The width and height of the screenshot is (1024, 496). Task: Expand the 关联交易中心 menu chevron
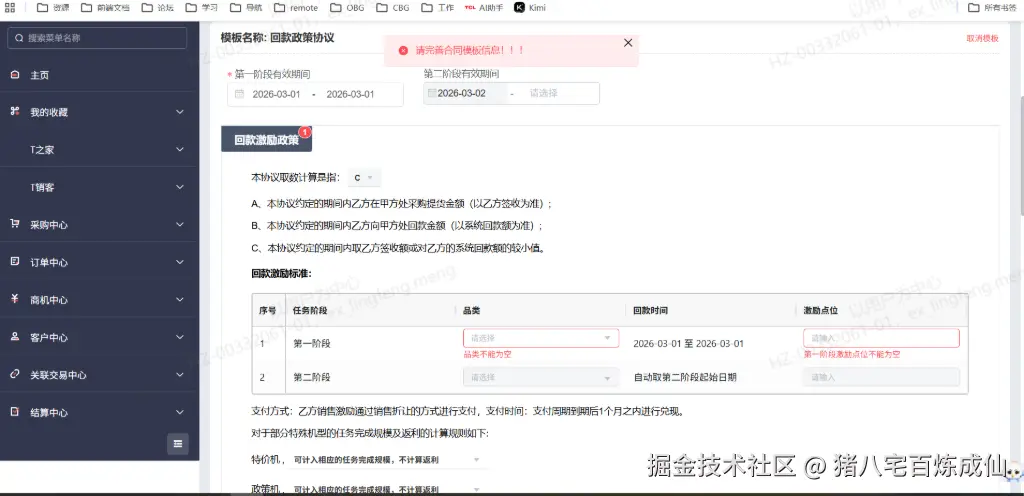(x=180, y=375)
